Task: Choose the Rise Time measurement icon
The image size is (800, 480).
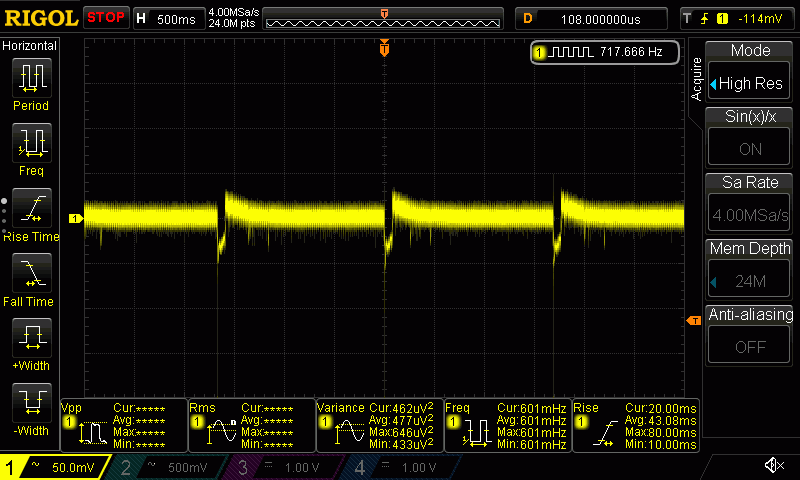Action: (x=31, y=209)
